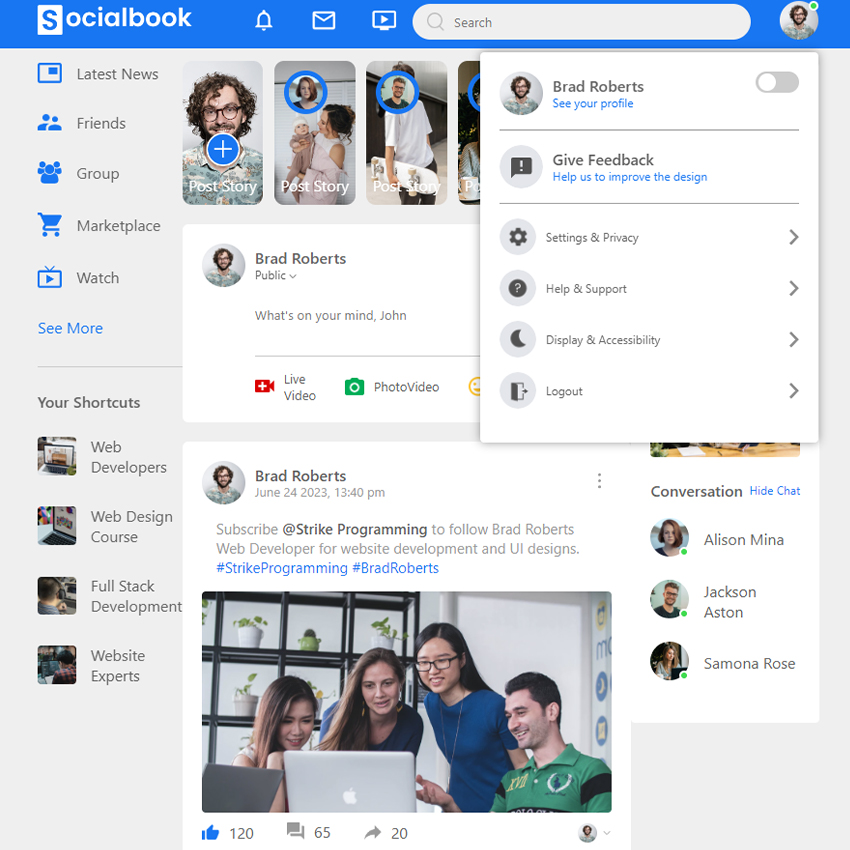The image size is (850, 850).
Task: Click the search magnifier icon
Action: [435, 22]
